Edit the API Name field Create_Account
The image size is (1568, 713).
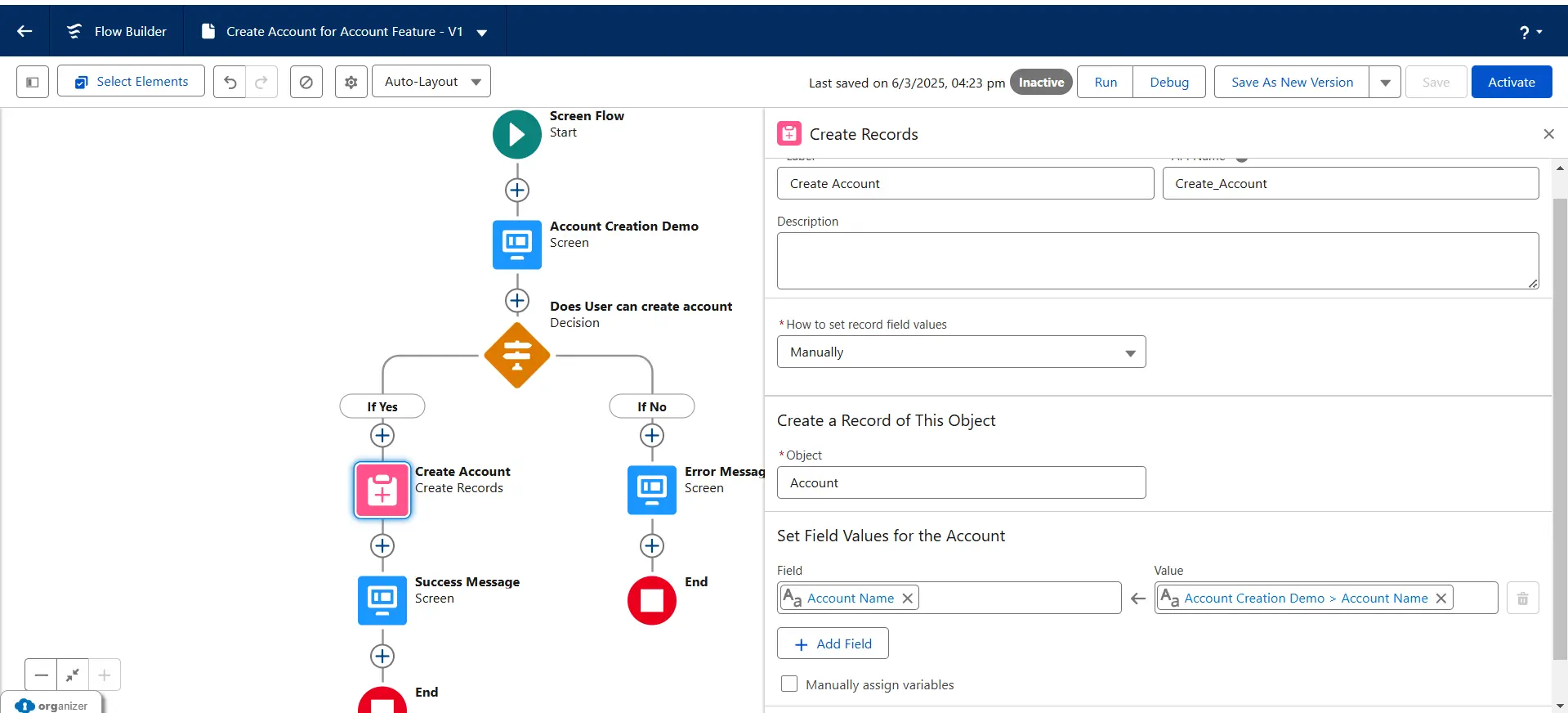pyautogui.click(x=1351, y=183)
